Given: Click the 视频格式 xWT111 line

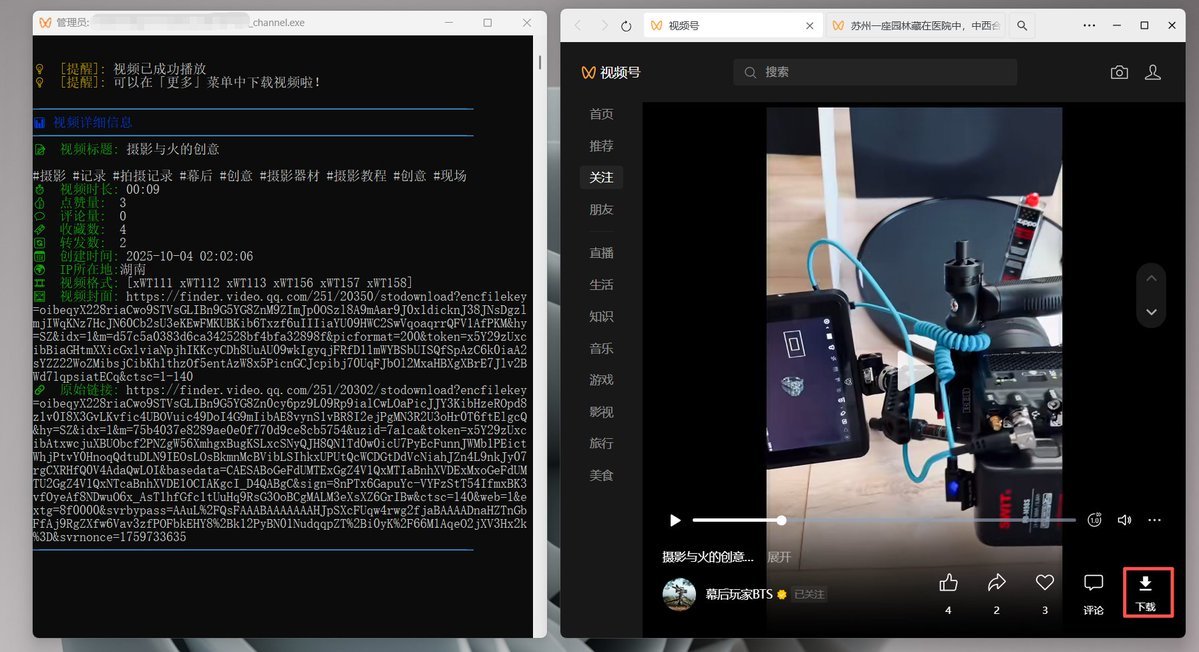Looking at the screenshot, I should tap(223, 283).
